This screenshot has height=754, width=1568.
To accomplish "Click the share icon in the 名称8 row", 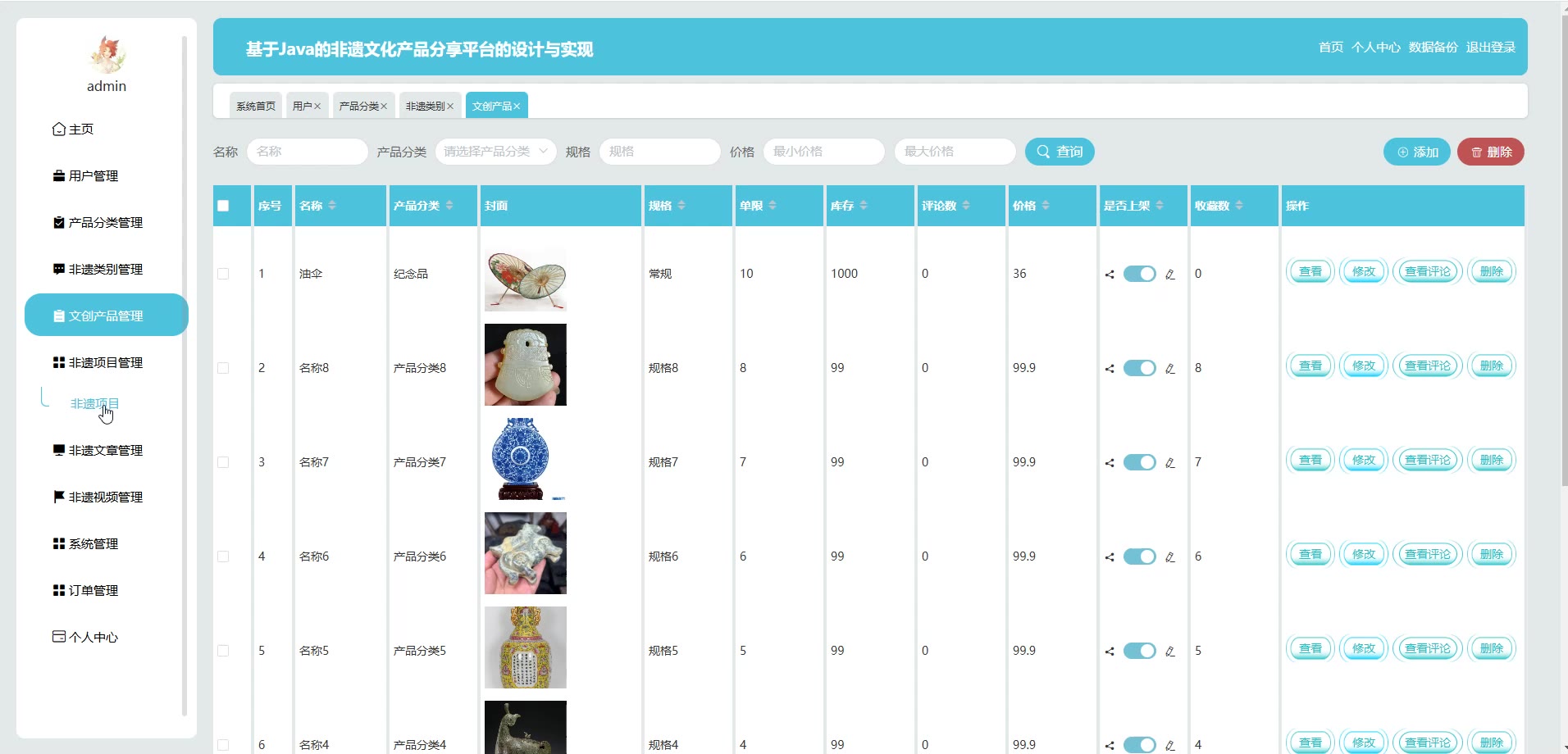I will [x=1110, y=369].
